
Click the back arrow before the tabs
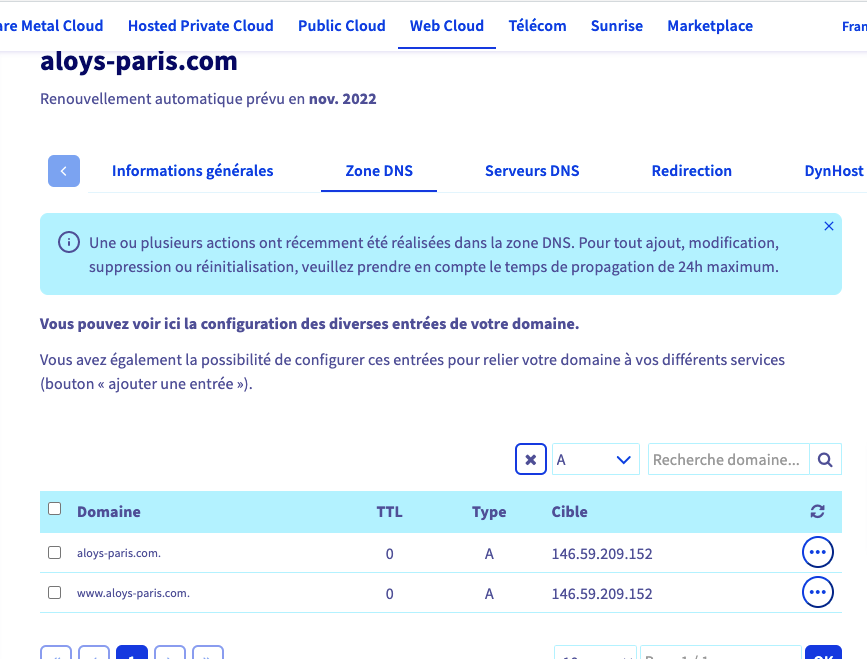tap(64, 171)
